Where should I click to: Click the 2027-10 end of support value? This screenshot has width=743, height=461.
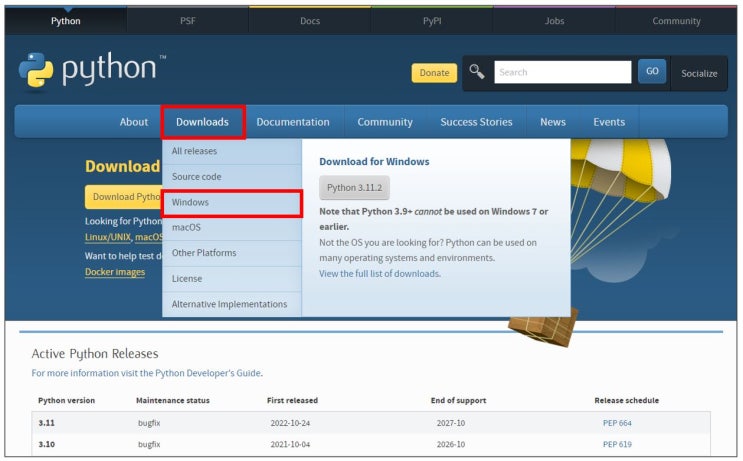tap(451, 423)
